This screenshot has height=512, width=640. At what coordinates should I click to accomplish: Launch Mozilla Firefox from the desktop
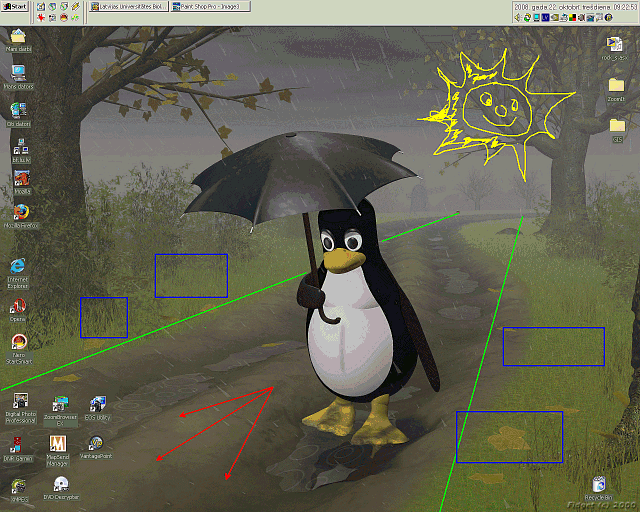[21, 216]
